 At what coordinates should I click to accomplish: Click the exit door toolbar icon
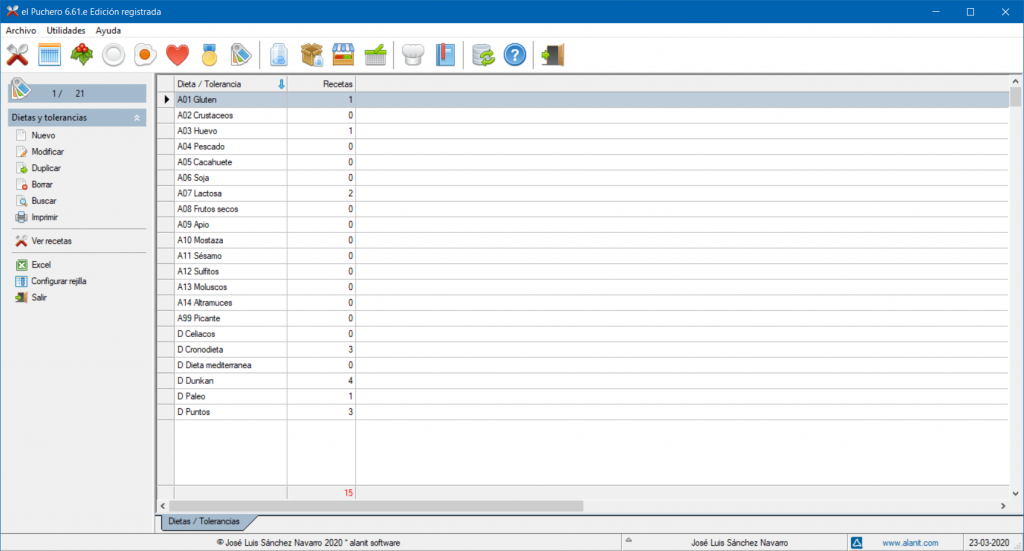(x=551, y=54)
